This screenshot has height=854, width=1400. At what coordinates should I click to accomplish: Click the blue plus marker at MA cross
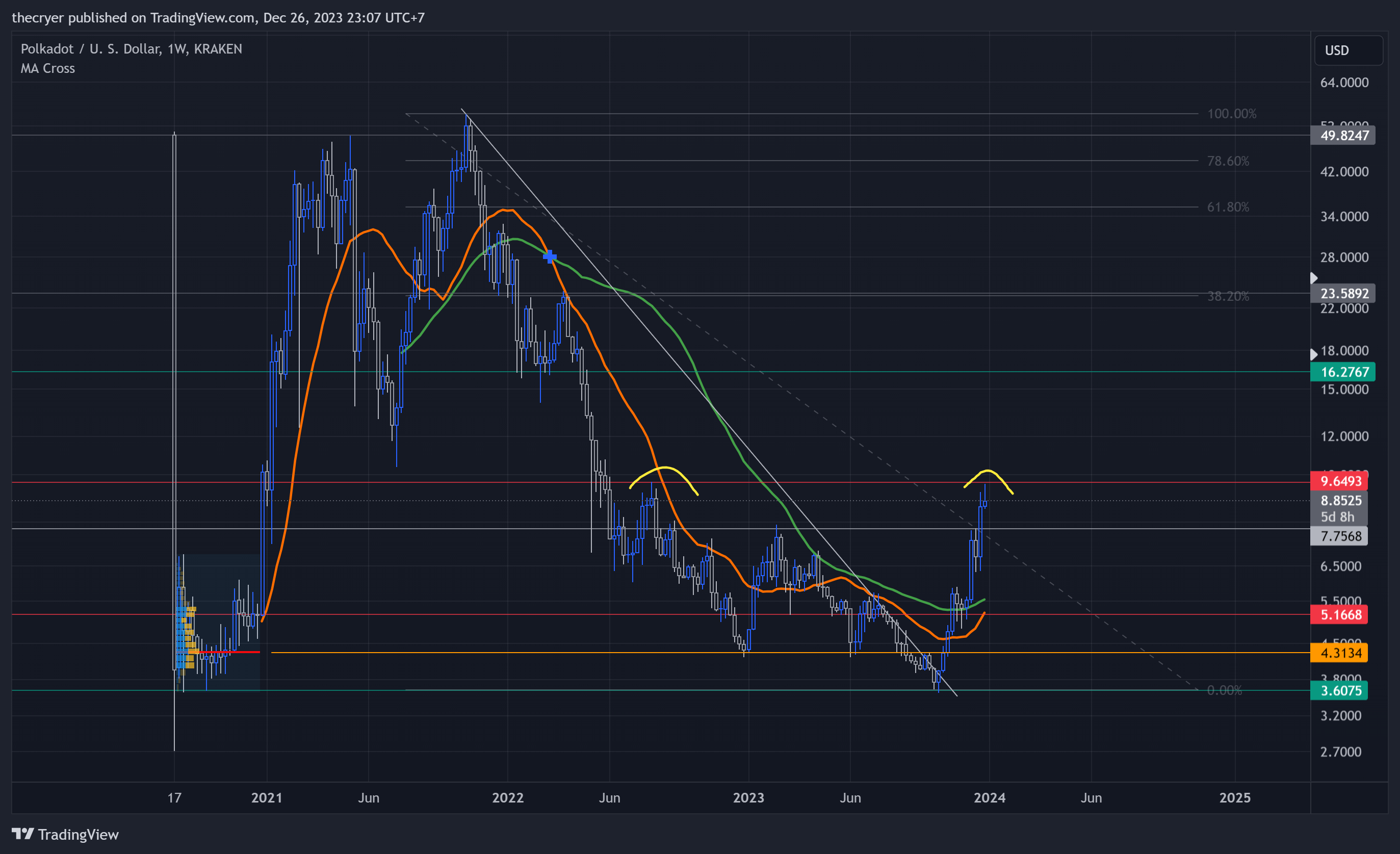point(550,257)
